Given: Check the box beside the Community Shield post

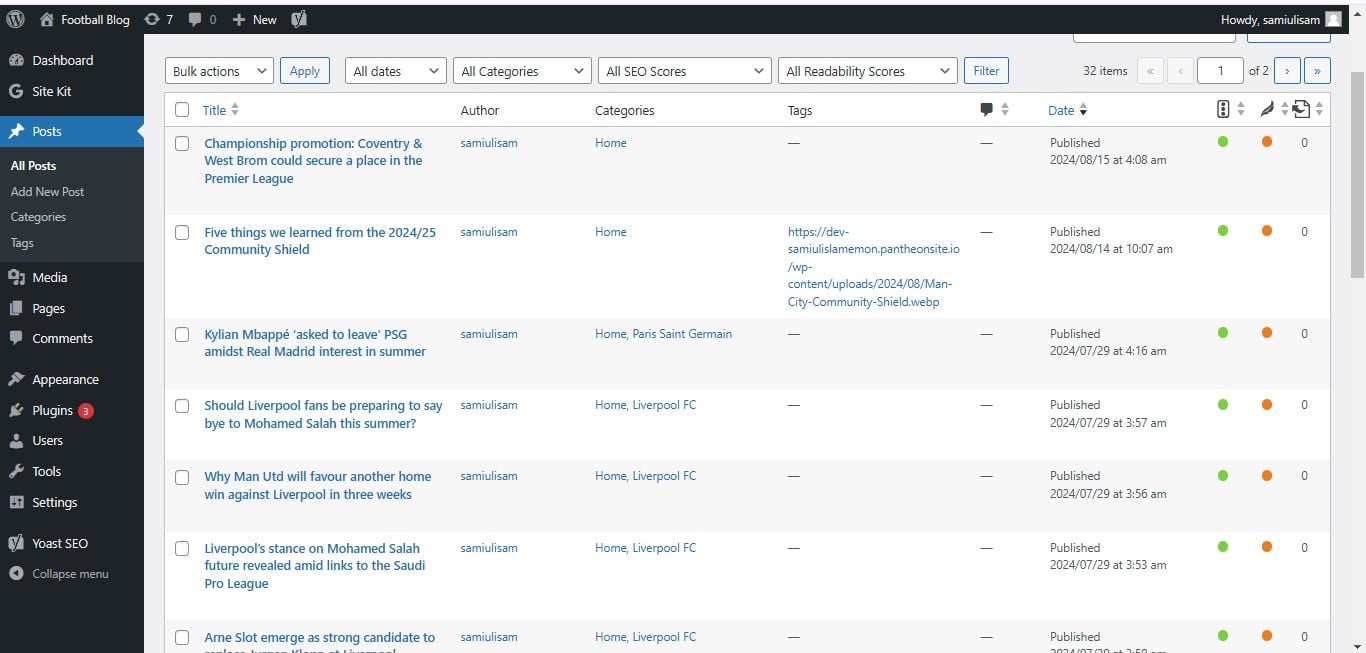Looking at the screenshot, I should tap(182, 232).
